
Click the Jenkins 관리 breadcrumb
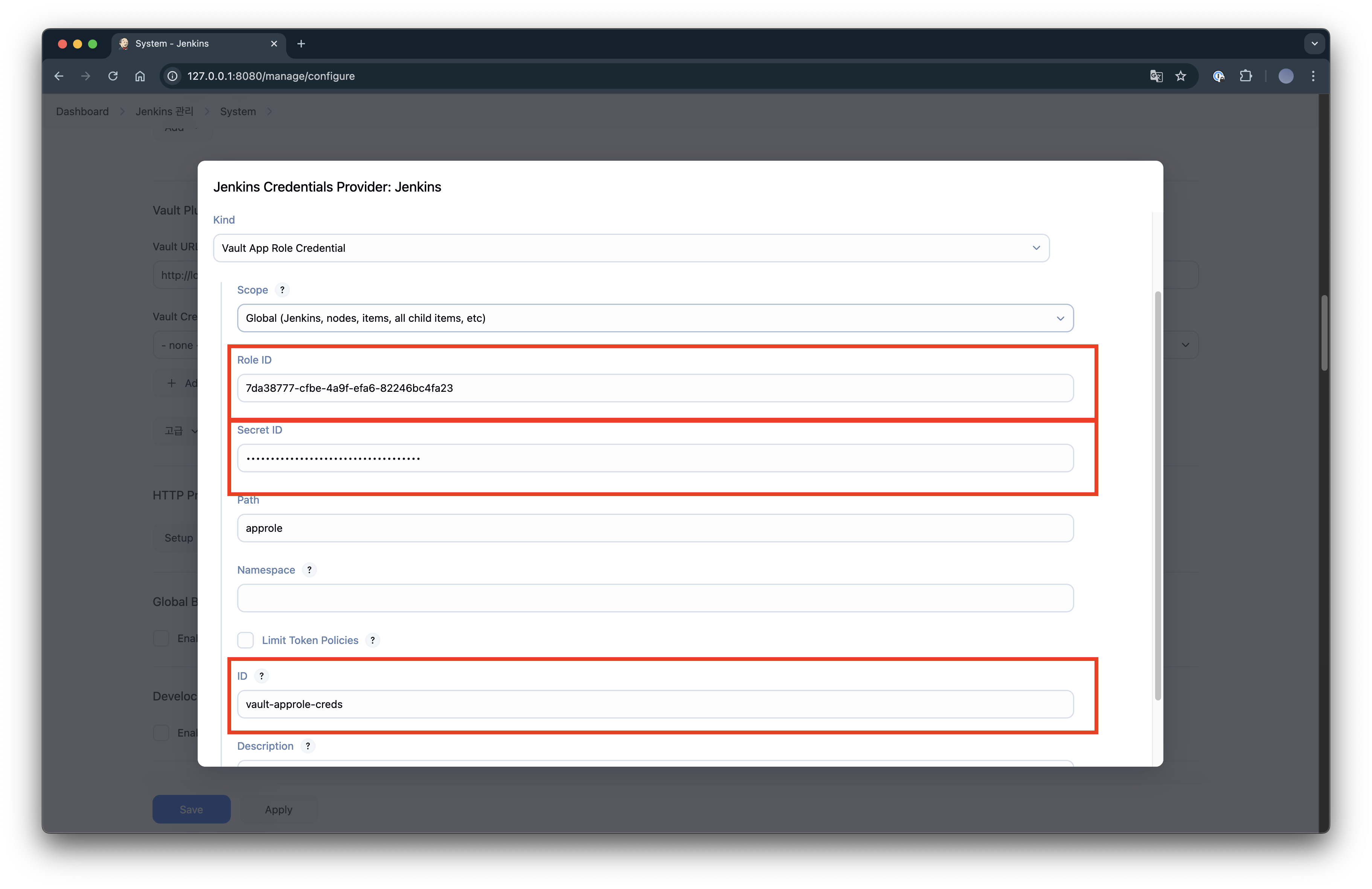[164, 111]
